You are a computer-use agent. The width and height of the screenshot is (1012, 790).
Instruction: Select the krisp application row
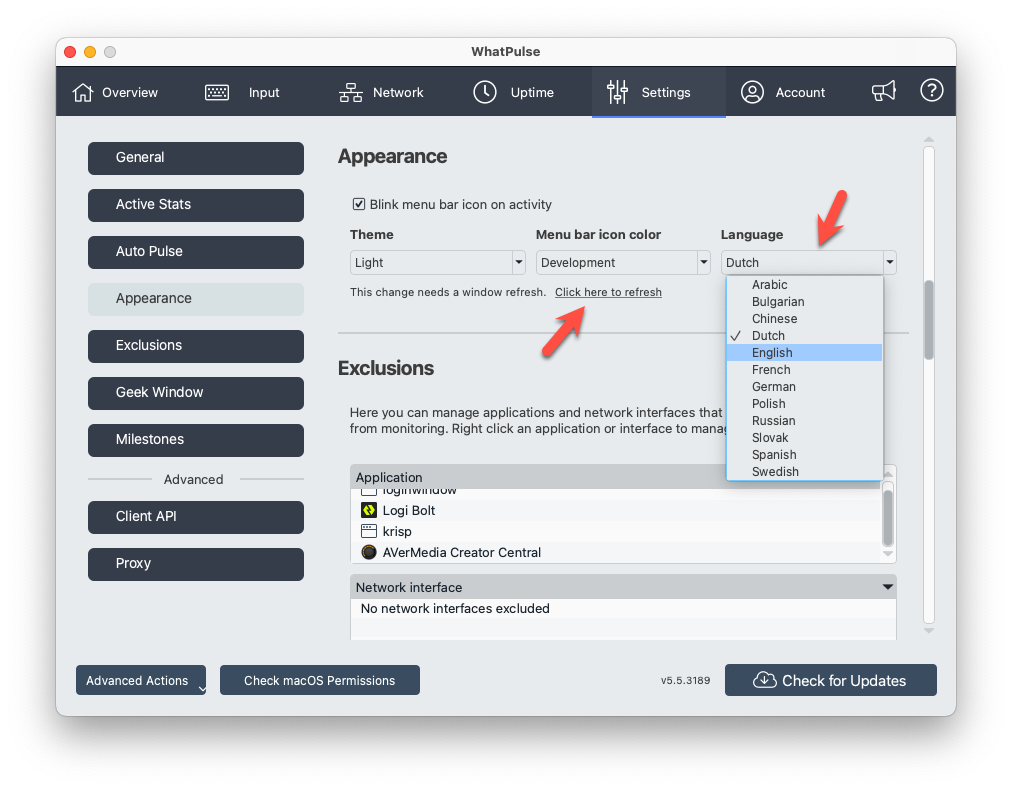[x=616, y=531]
